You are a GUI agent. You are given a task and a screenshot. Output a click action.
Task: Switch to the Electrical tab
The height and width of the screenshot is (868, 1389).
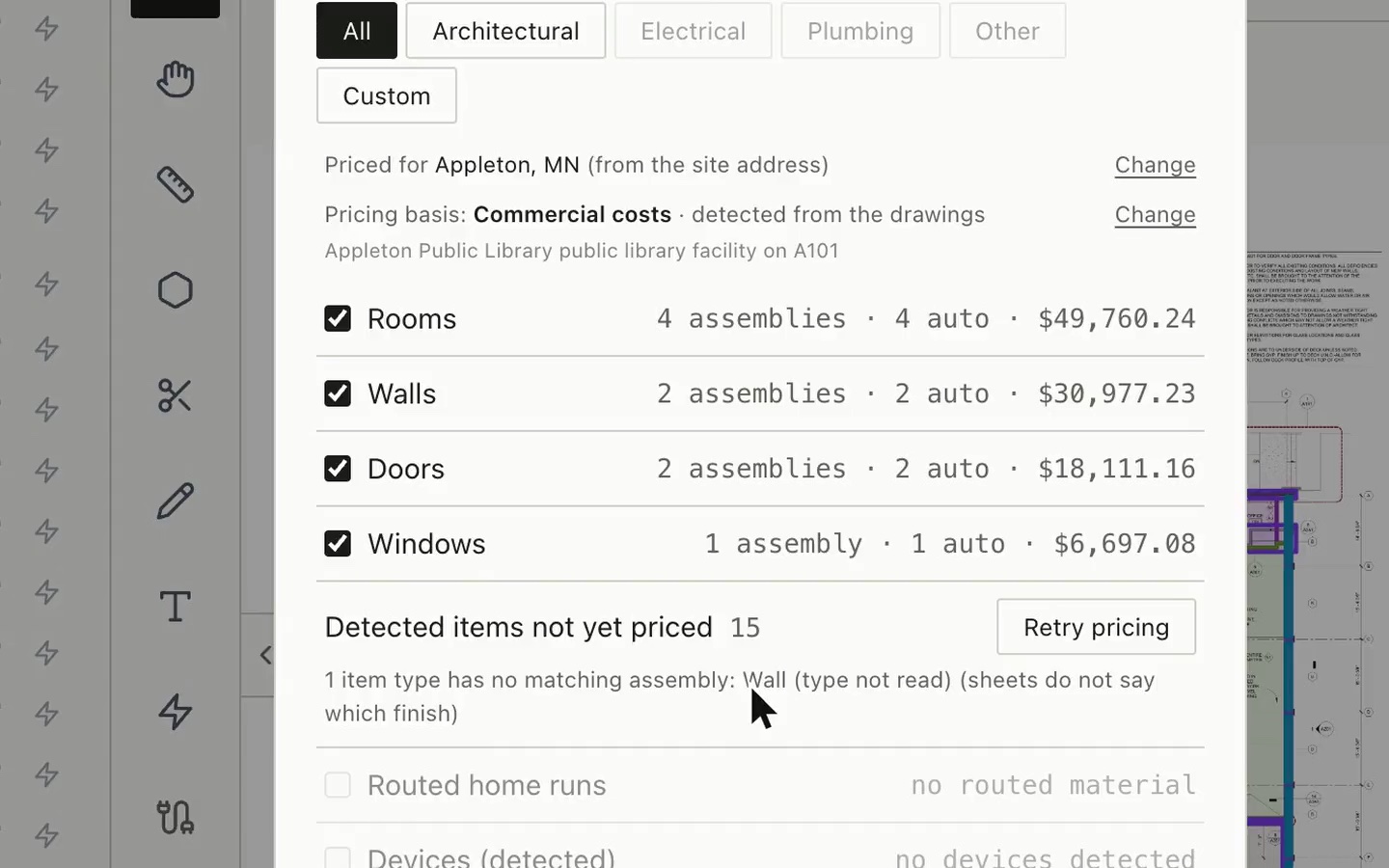[x=693, y=31]
